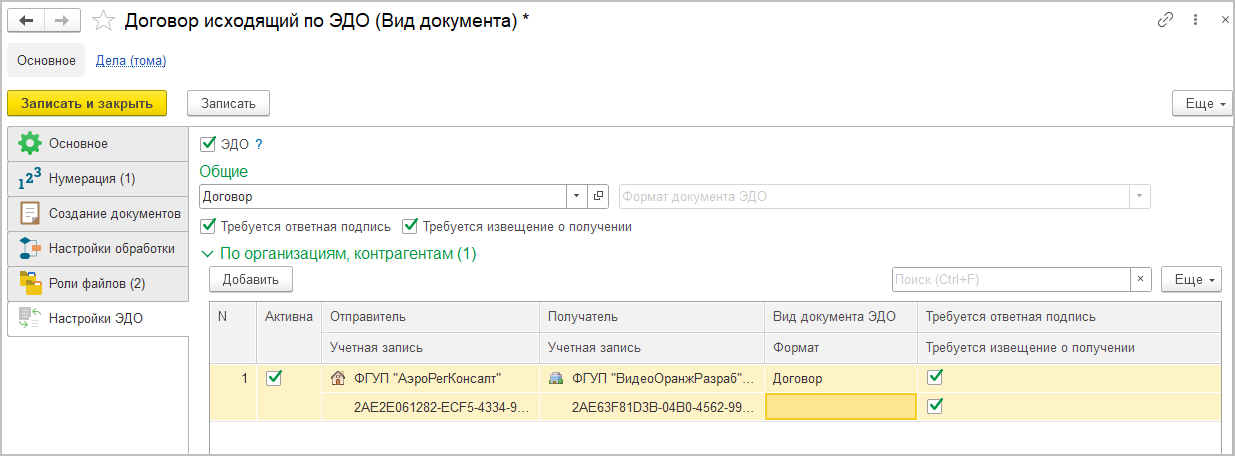The width and height of the screenshot is (1235, 456).
Task: Click the favorites star icon
Action: tap(103, 20)
